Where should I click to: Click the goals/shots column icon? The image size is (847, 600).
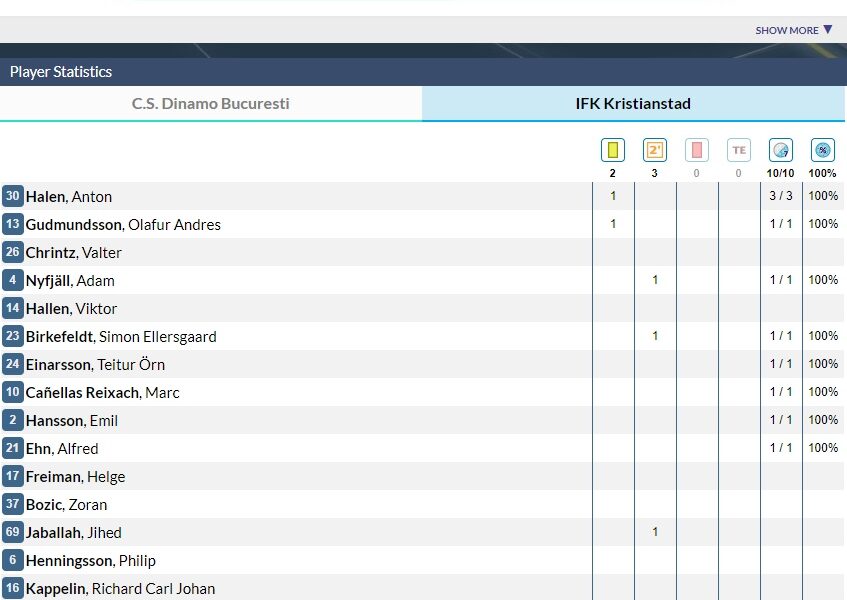tap(781, 150)
